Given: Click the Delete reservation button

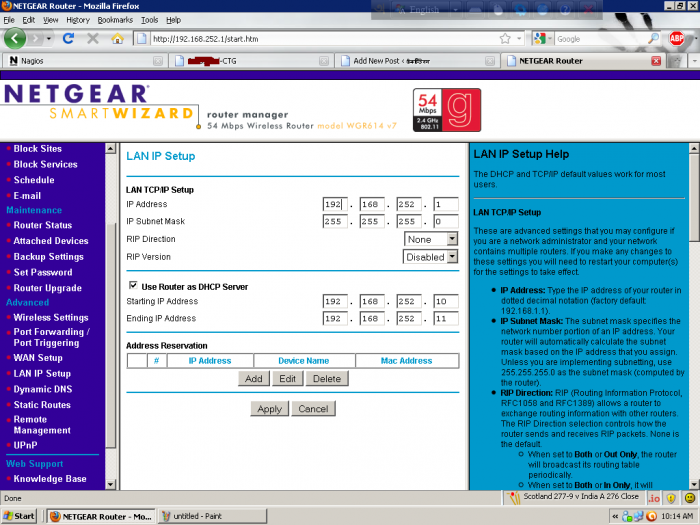Looking at the screenshot, I should coord(327,379).
